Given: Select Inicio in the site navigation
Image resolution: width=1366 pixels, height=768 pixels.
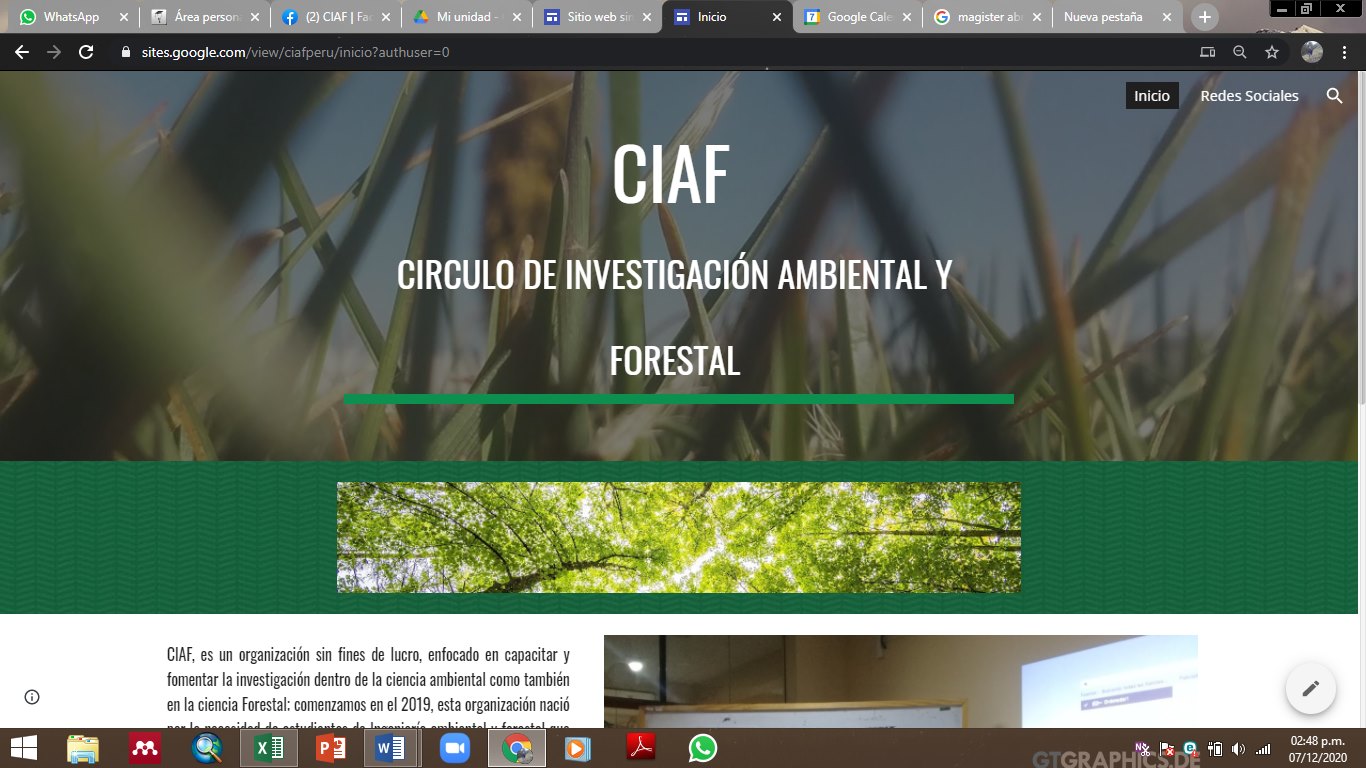Looking at the screenshot, I should [1152, 96].
